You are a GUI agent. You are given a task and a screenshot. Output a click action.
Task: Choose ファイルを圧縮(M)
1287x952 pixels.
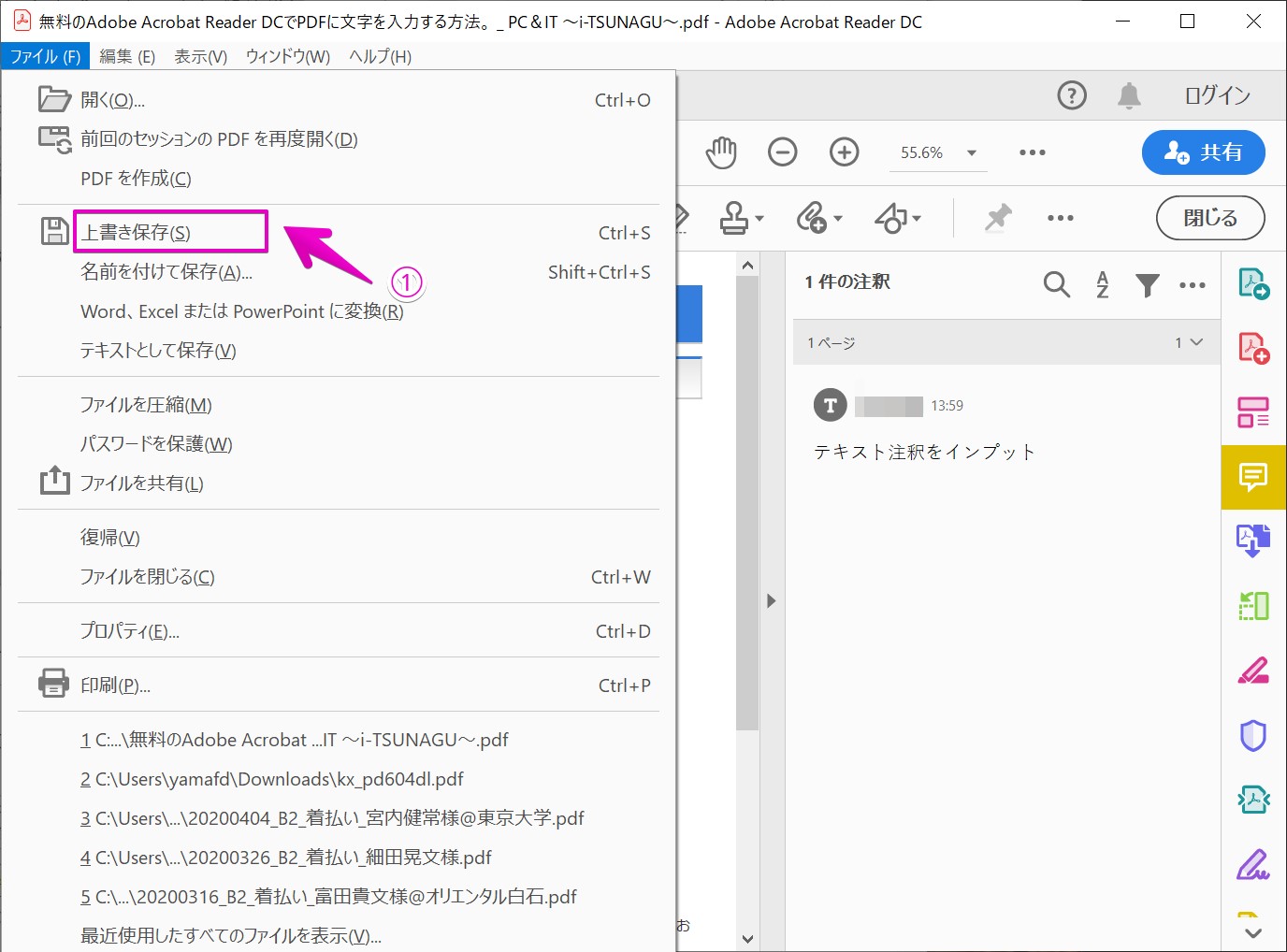(x=339, y=405)
